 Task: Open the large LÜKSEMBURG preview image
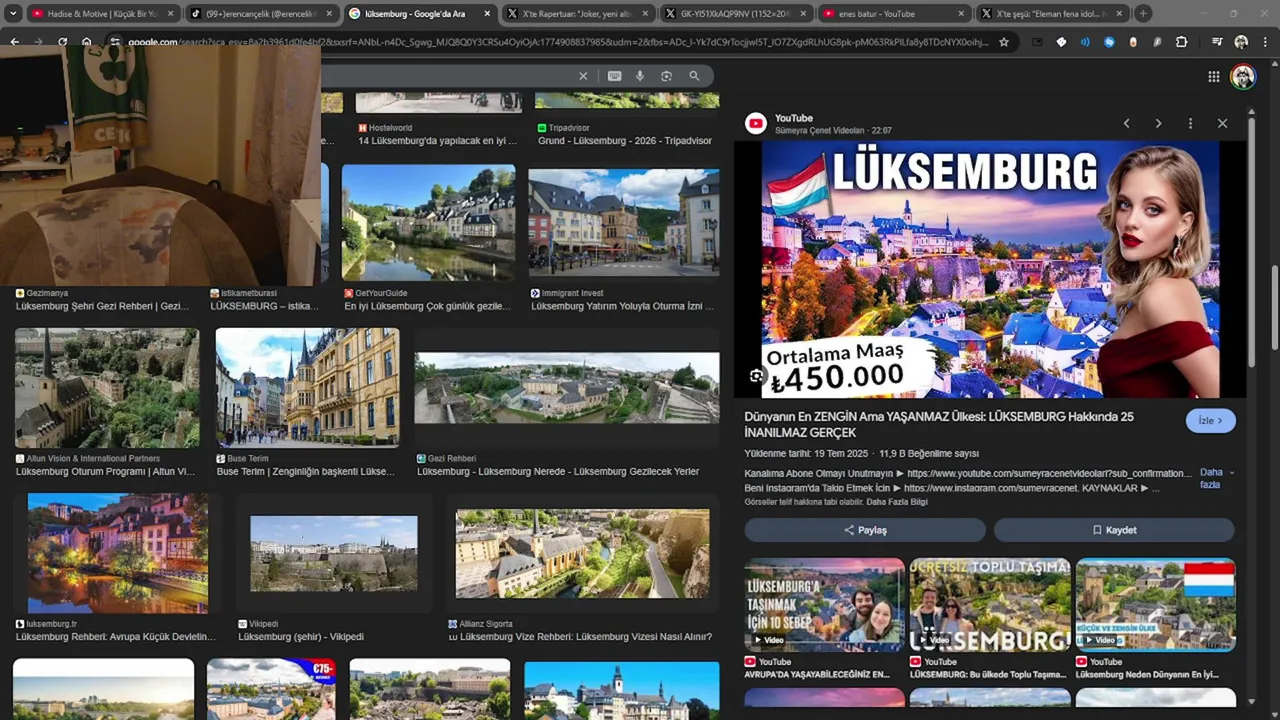point(990,269)
